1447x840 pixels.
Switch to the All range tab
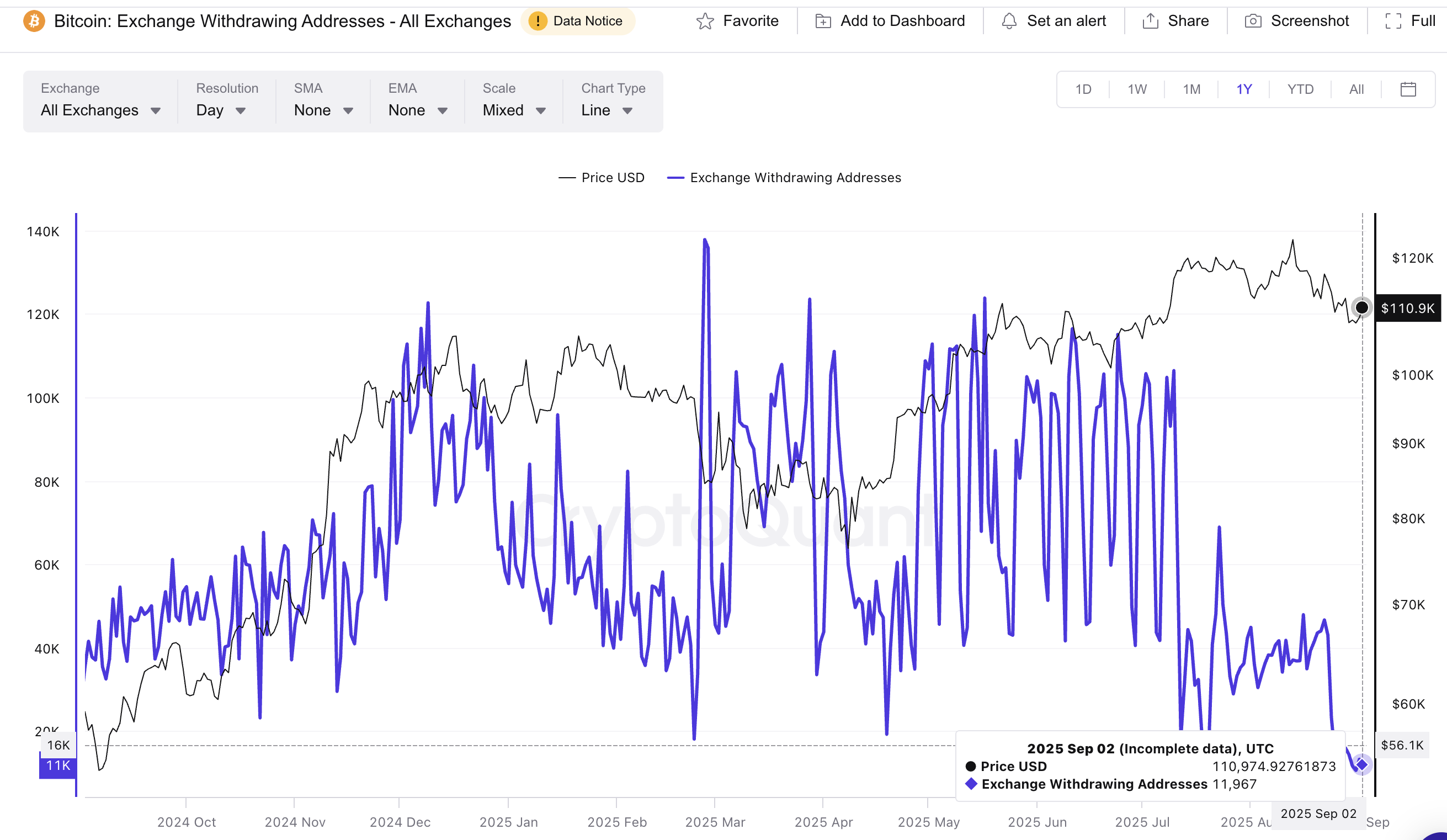[1356, 89]
